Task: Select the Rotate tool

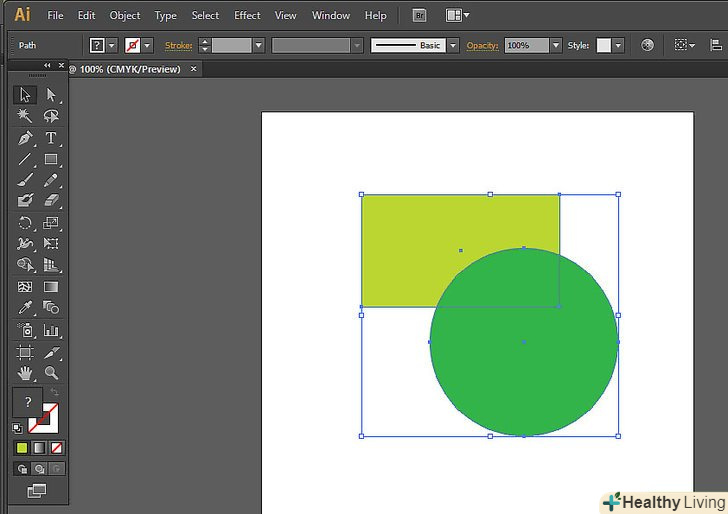Action: click(x=26, y=223)
